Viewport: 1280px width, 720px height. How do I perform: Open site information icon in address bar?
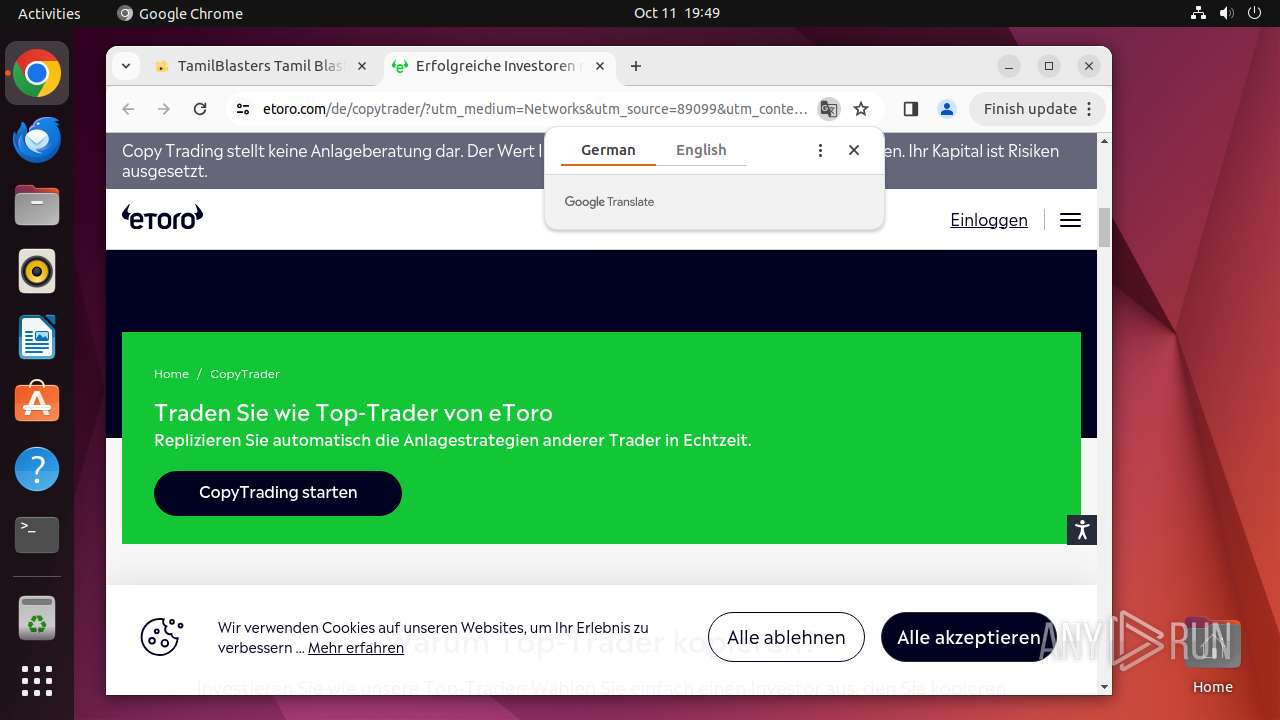[x=243, y=109]
